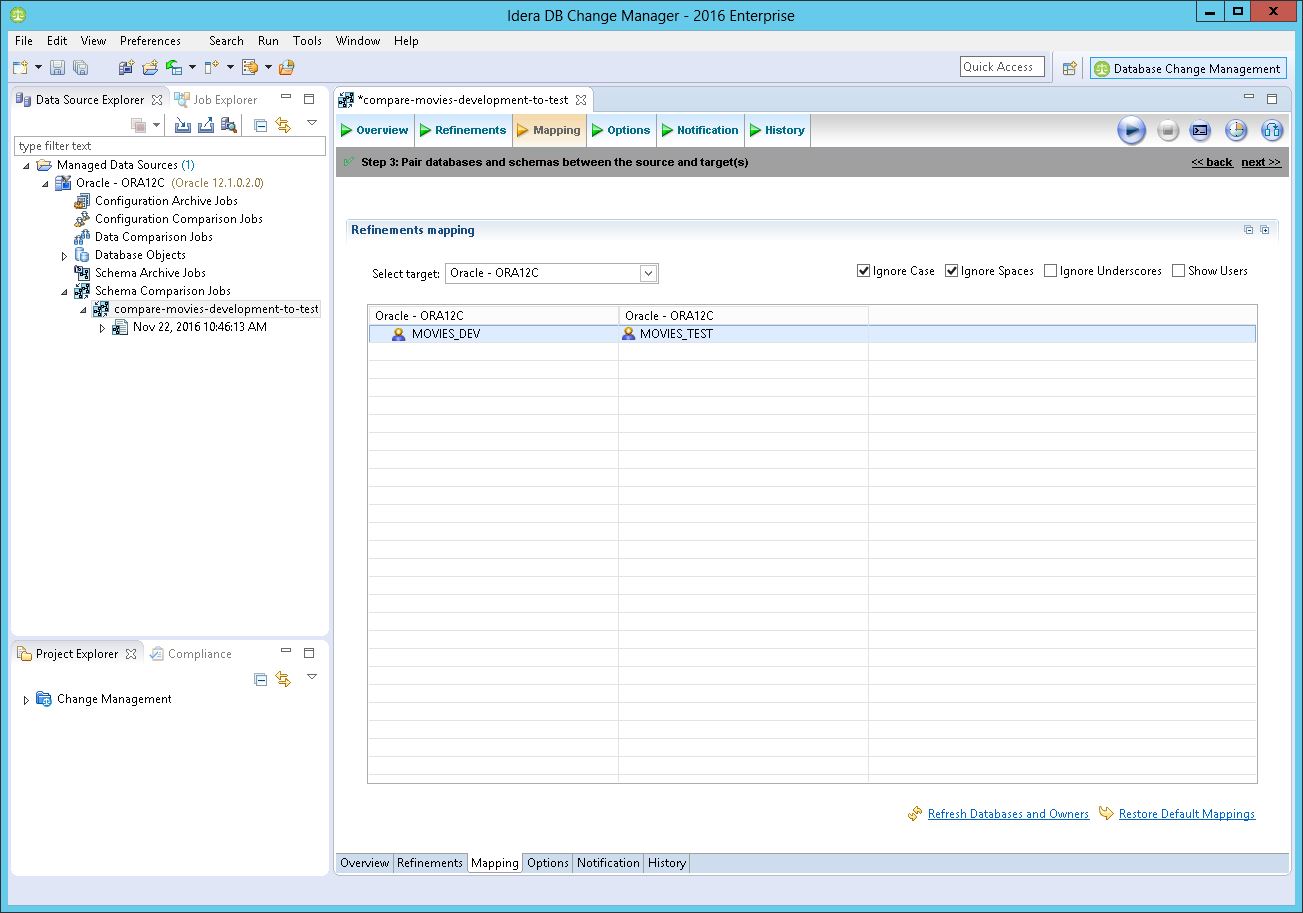The height and width of the screenshot is (913, 1303).
Task: Expand the Nov 22, 2016 10:46:13 AM node
Action: 102,328
